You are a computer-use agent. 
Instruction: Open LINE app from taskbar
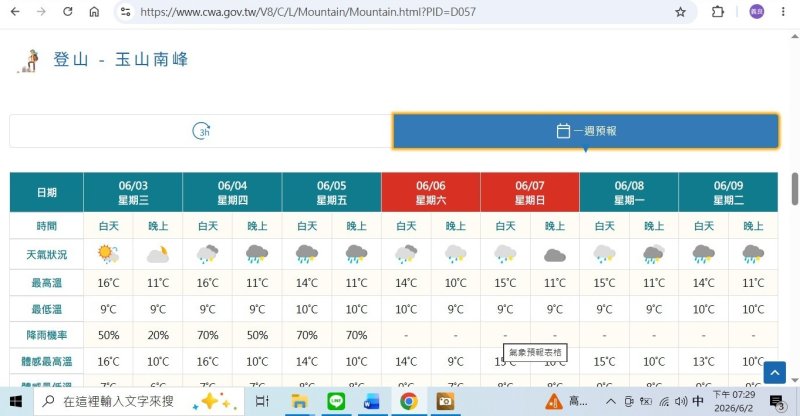coord(336,402)
